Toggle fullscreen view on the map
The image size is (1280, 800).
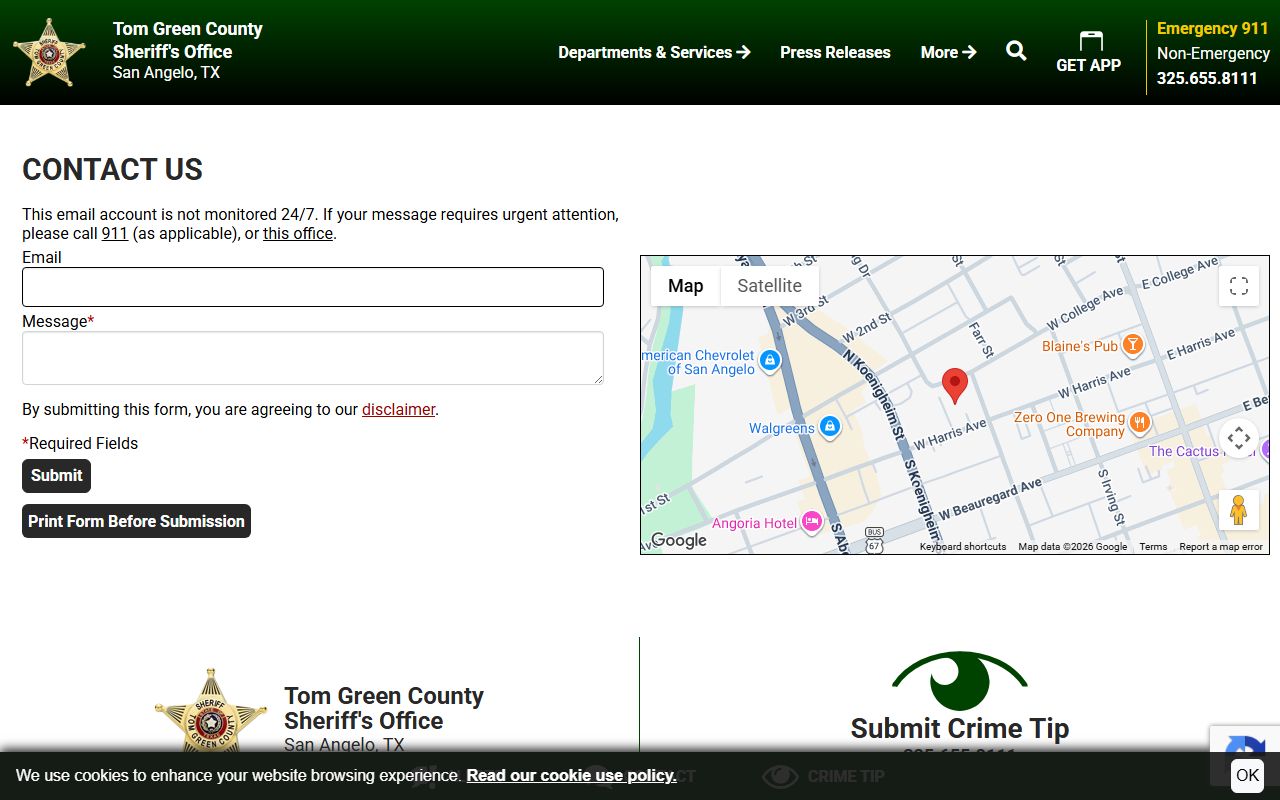pos(1239,286)
